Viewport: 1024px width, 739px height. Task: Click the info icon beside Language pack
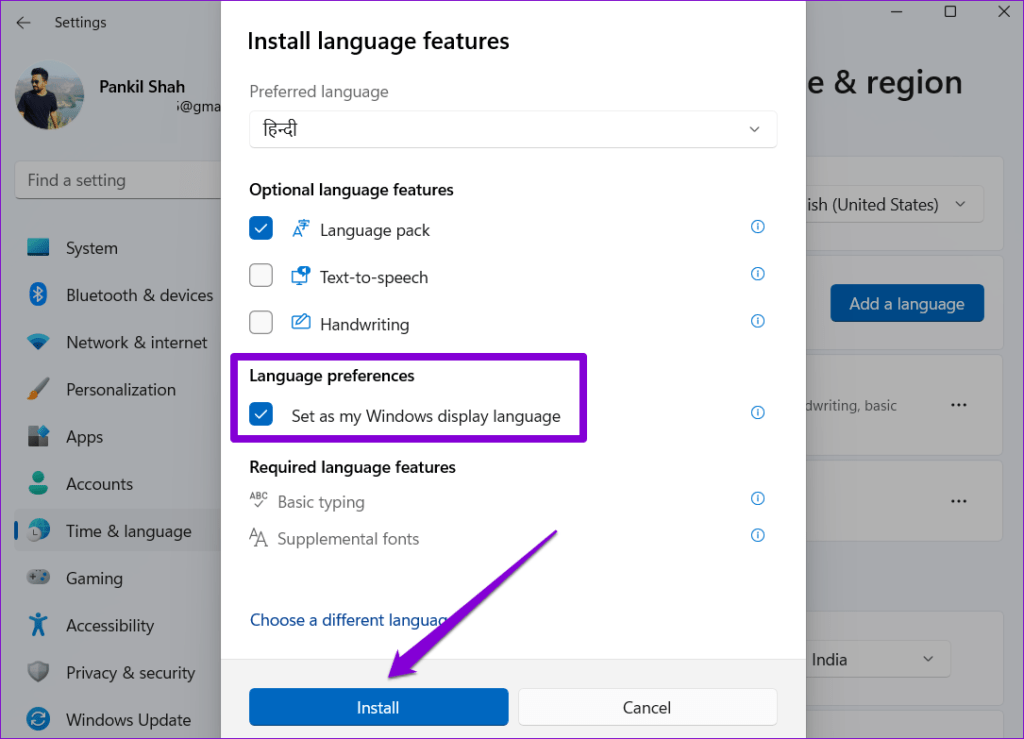click(757, 227)
